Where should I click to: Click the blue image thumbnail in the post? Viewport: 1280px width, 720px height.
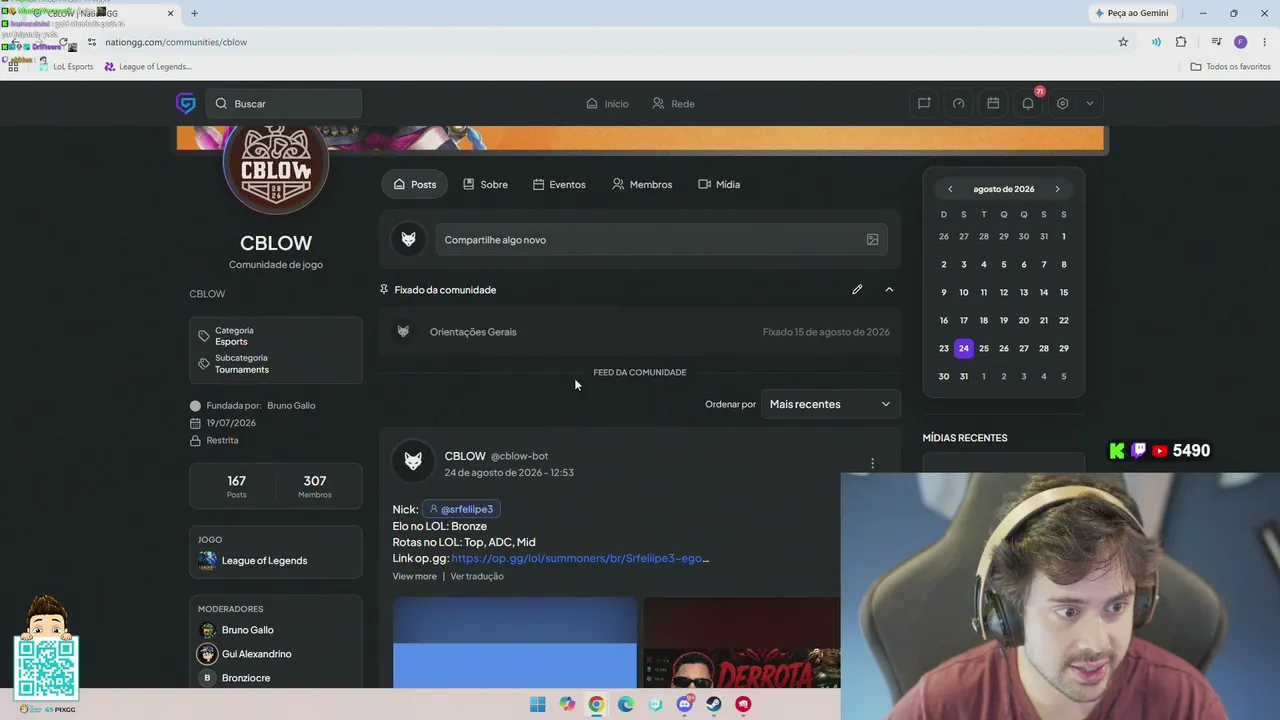(x=514, y=643)
